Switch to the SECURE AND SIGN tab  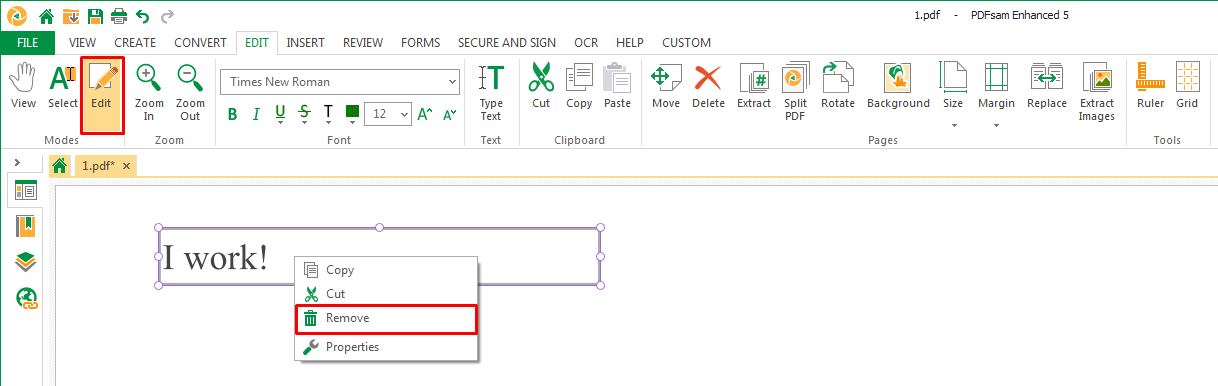[x=506, y=43]
